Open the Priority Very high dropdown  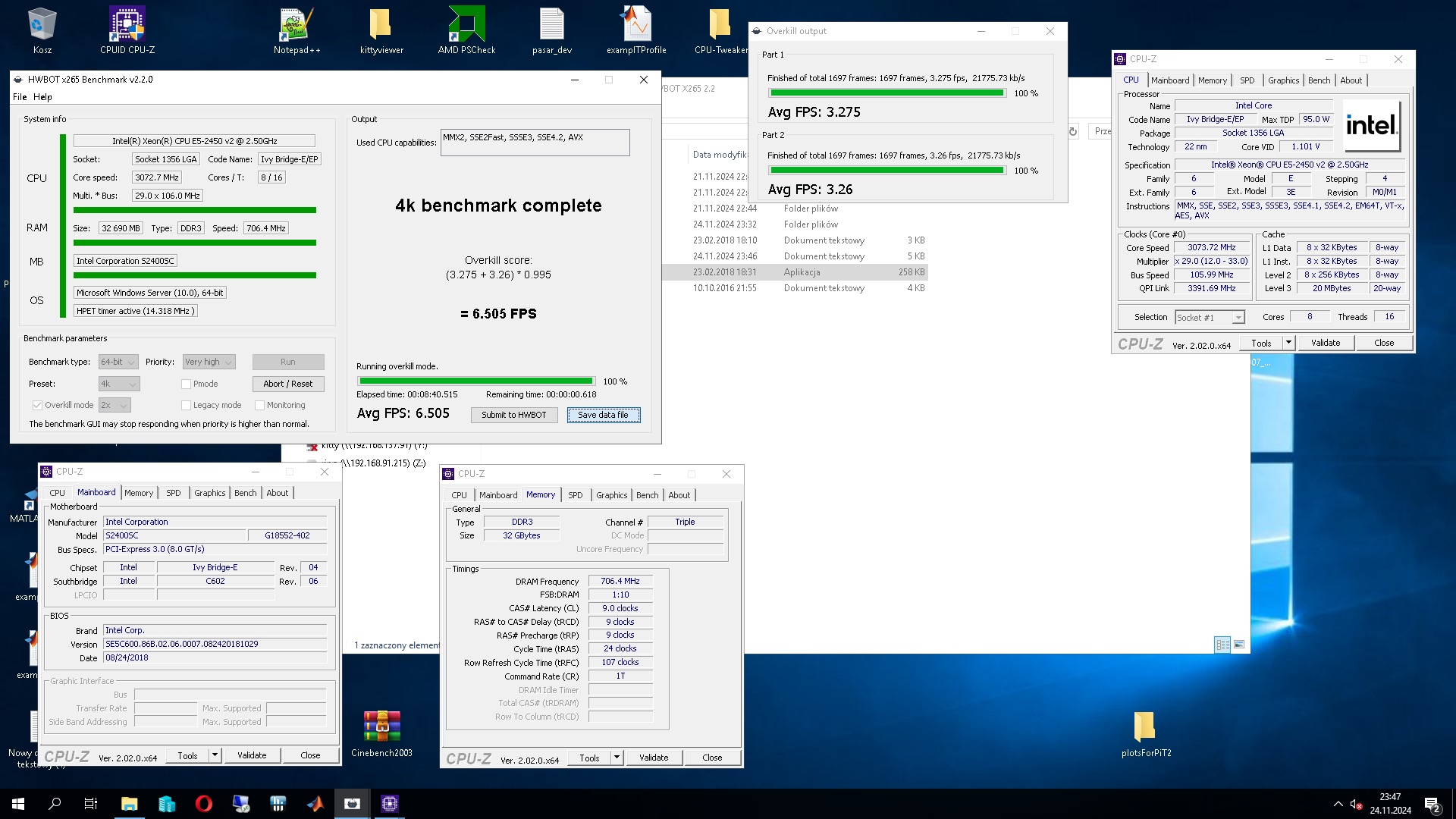click(x=209, y=362)
